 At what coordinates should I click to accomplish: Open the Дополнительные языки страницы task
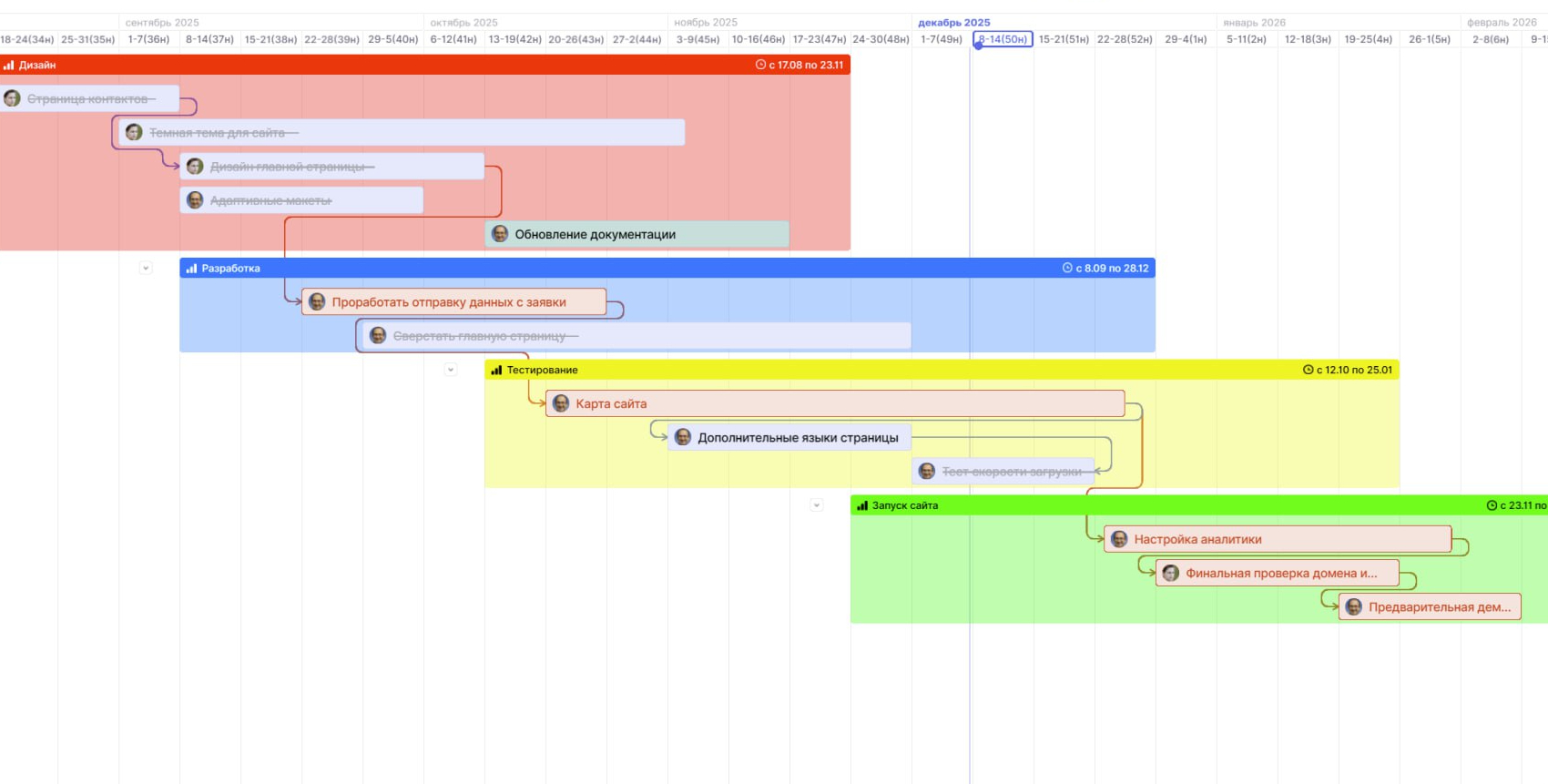[798, 438]
